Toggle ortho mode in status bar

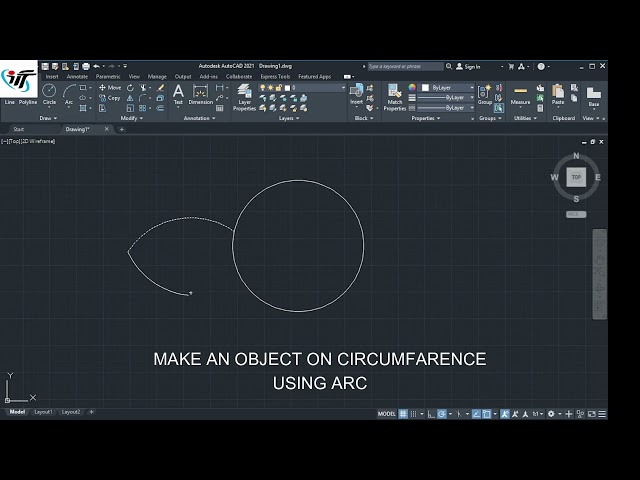[431, 414]
